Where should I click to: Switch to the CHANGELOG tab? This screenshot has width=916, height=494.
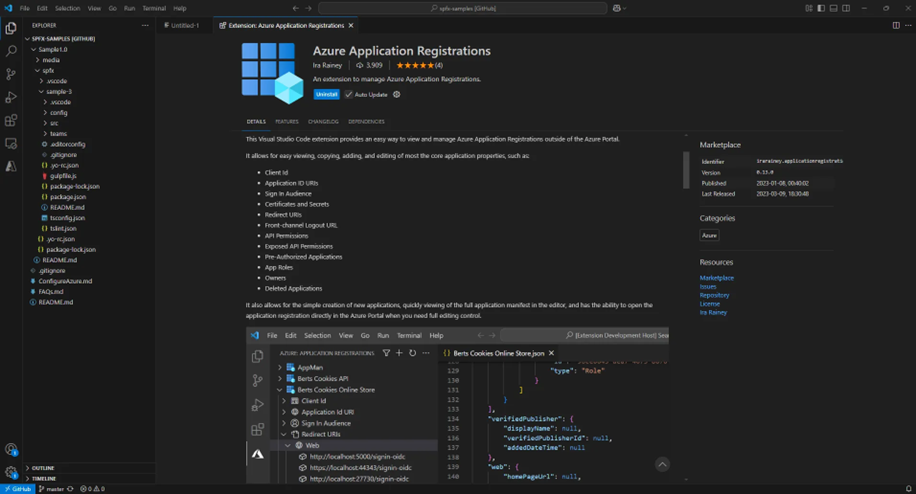pyautogui.click(x=323, y=121)
